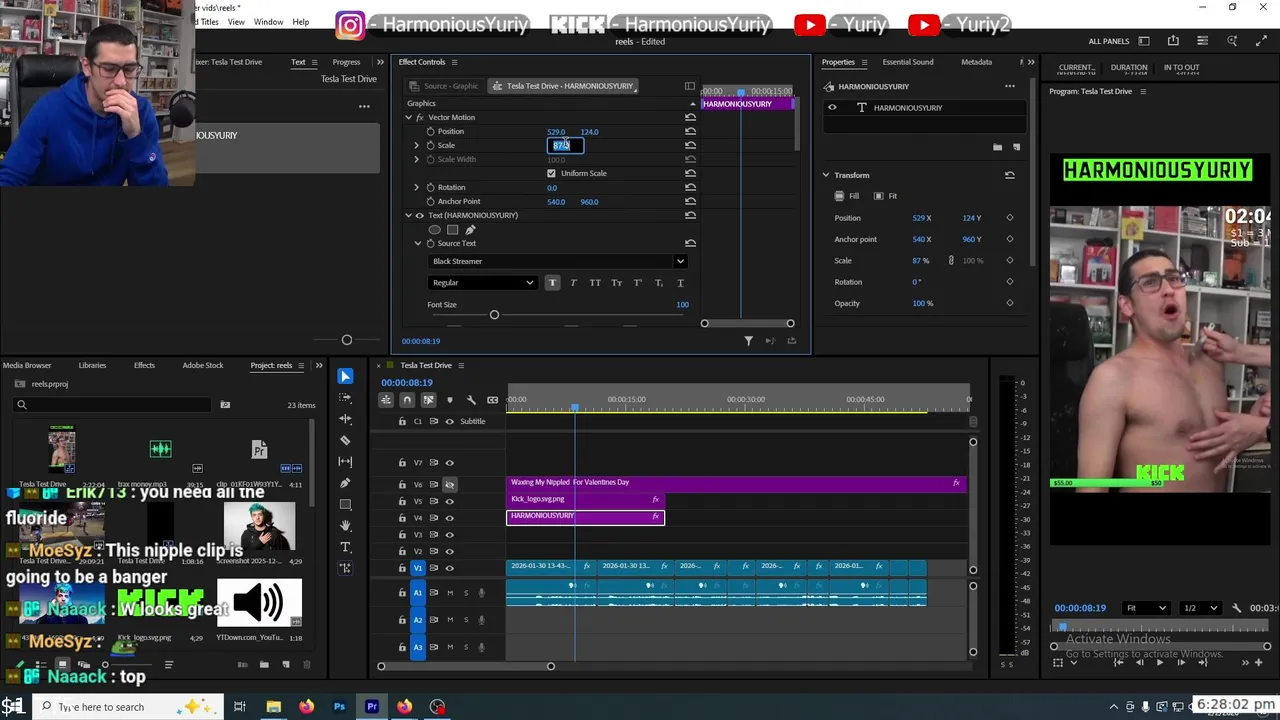This screenshot has height=720, width=1280.
Task: Switch to Metadata tab
Action: (976, 62)
